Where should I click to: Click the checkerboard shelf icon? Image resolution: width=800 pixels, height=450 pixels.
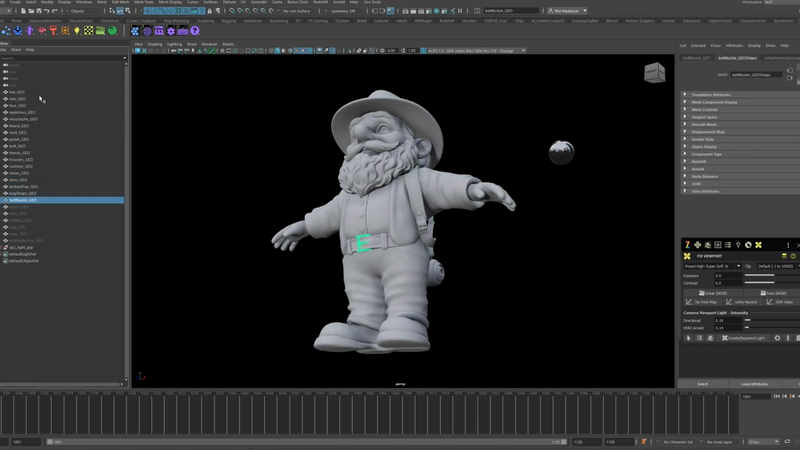88,31
